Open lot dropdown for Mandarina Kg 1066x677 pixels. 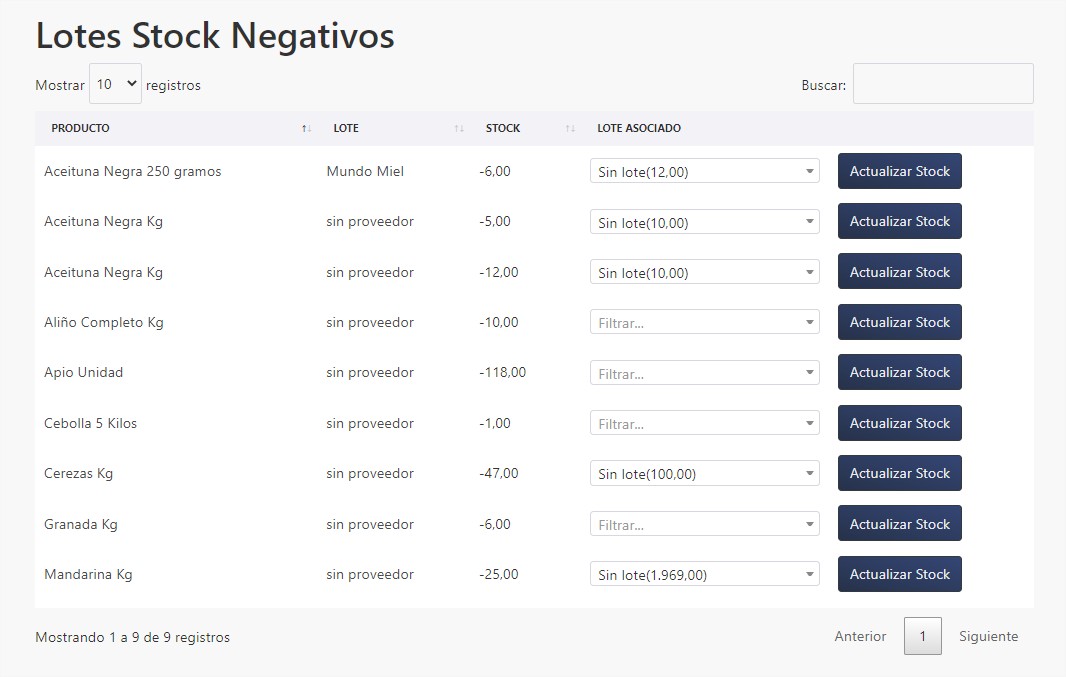(704, 574)
